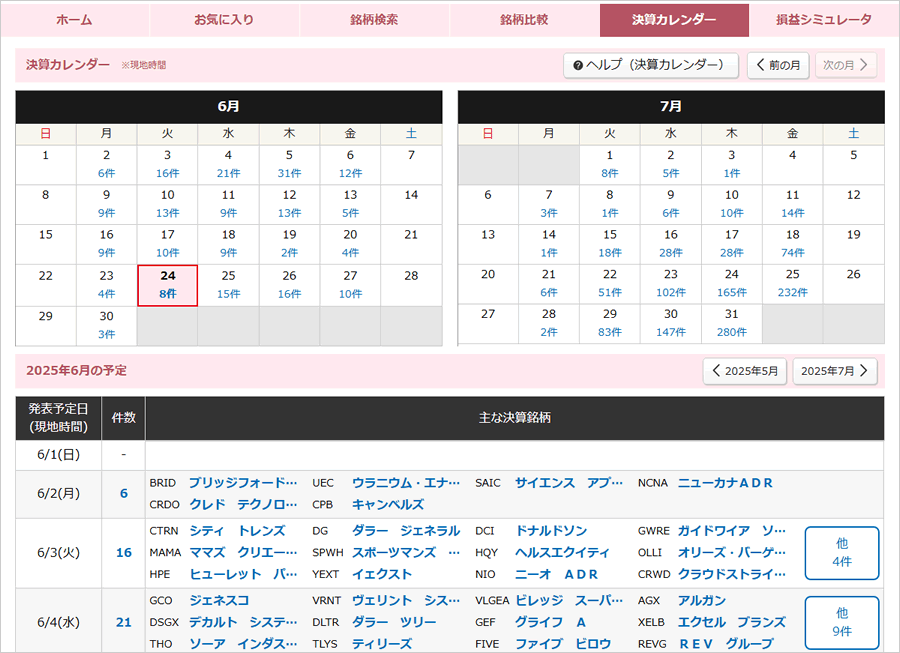Screen dimensions: 900x653
Task: Click count 21 in the 6/4 row
Action: (123, 622)
